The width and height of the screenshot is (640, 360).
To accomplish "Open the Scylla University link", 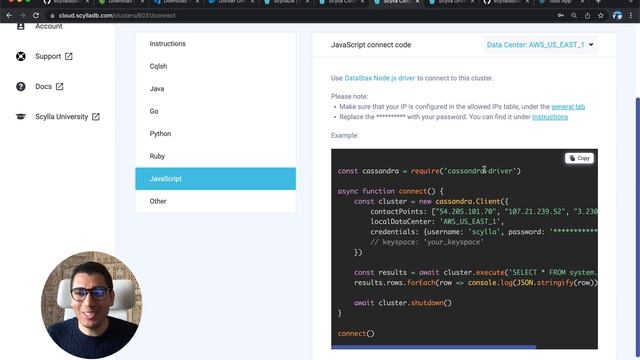I will [x=61, y=117].
